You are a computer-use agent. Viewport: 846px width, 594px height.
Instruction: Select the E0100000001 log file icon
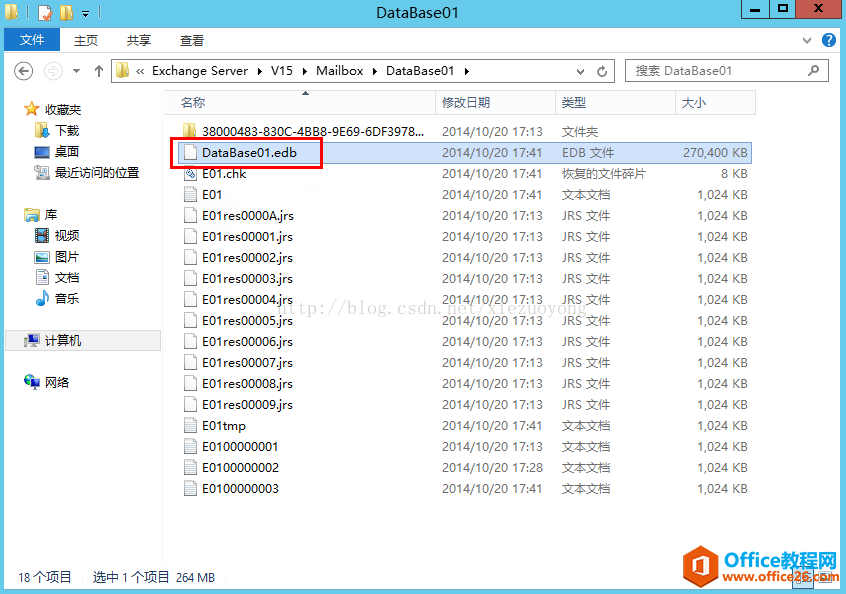point(190,447)
